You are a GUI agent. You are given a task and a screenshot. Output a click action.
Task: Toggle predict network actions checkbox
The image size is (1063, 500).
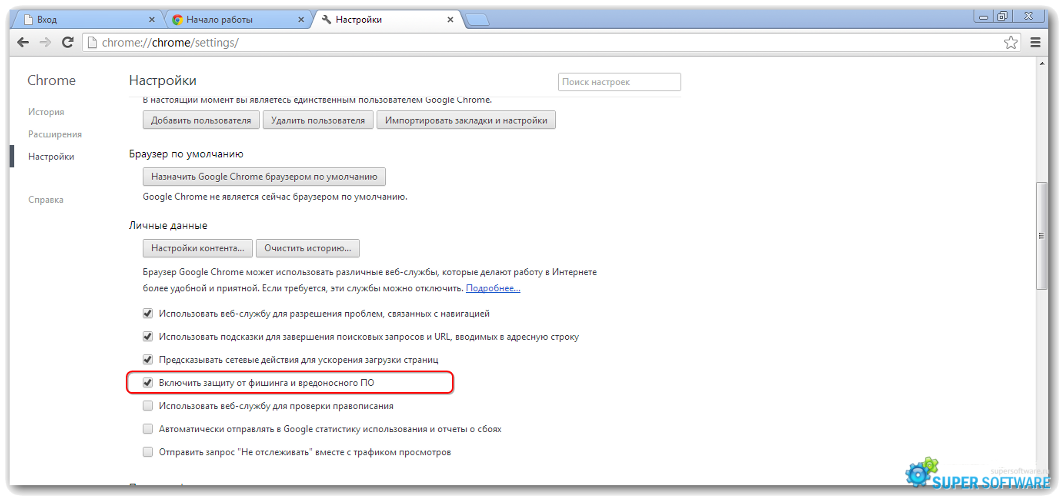coord(148,359)
